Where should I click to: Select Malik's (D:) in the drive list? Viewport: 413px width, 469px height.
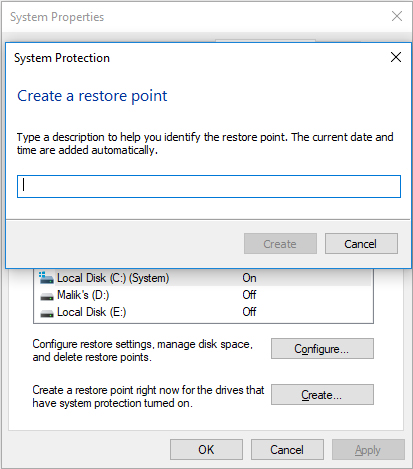coord(203,295)
